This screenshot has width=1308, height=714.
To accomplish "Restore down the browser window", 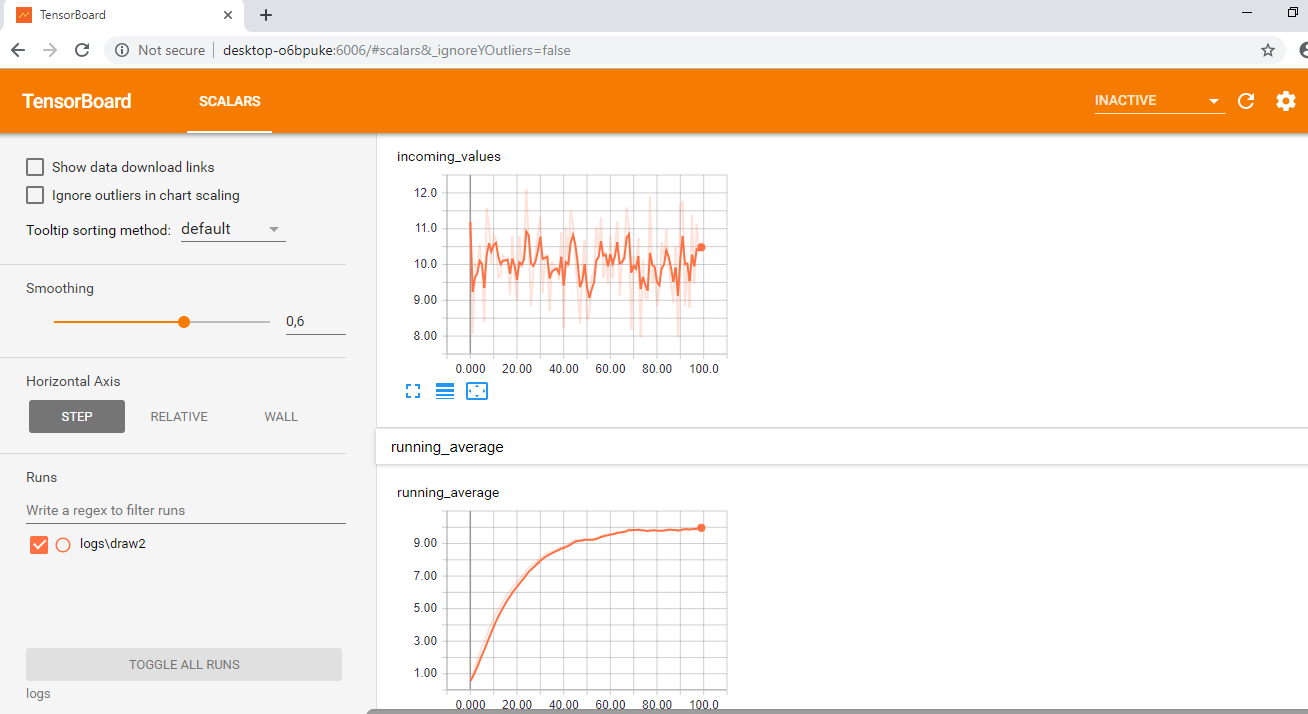I will click(x=1292, y=12).
